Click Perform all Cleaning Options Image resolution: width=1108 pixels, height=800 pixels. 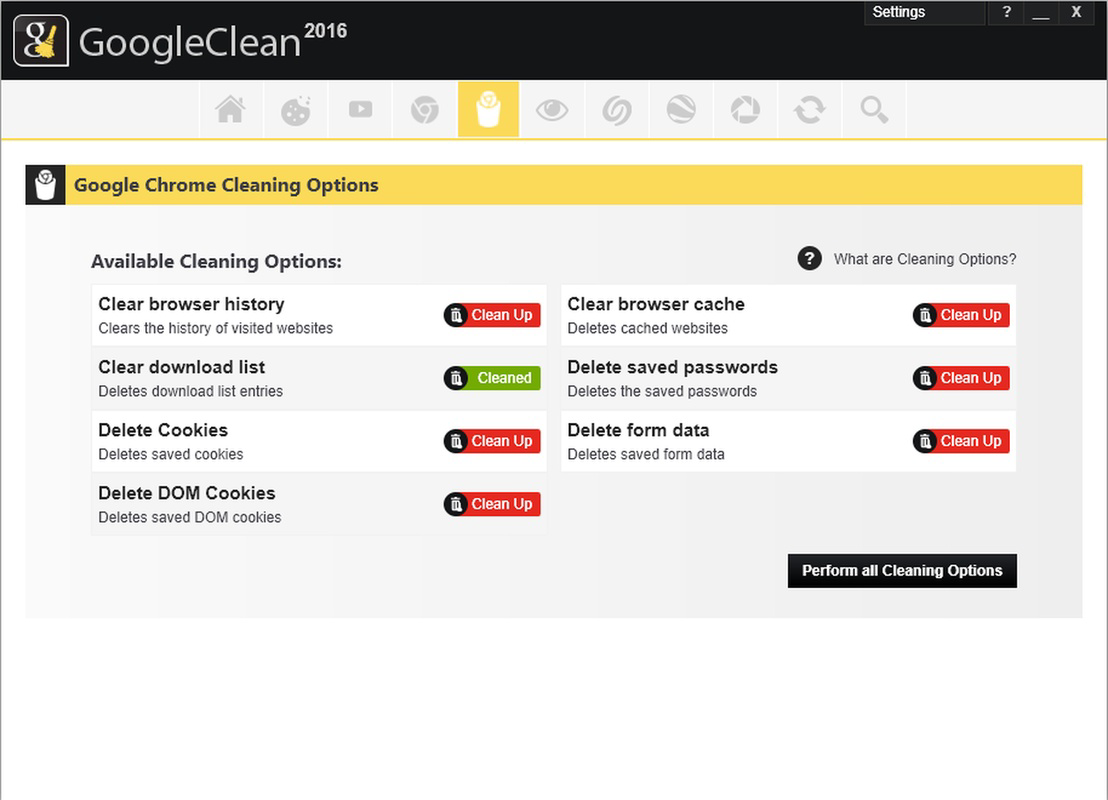coord(902,571)
